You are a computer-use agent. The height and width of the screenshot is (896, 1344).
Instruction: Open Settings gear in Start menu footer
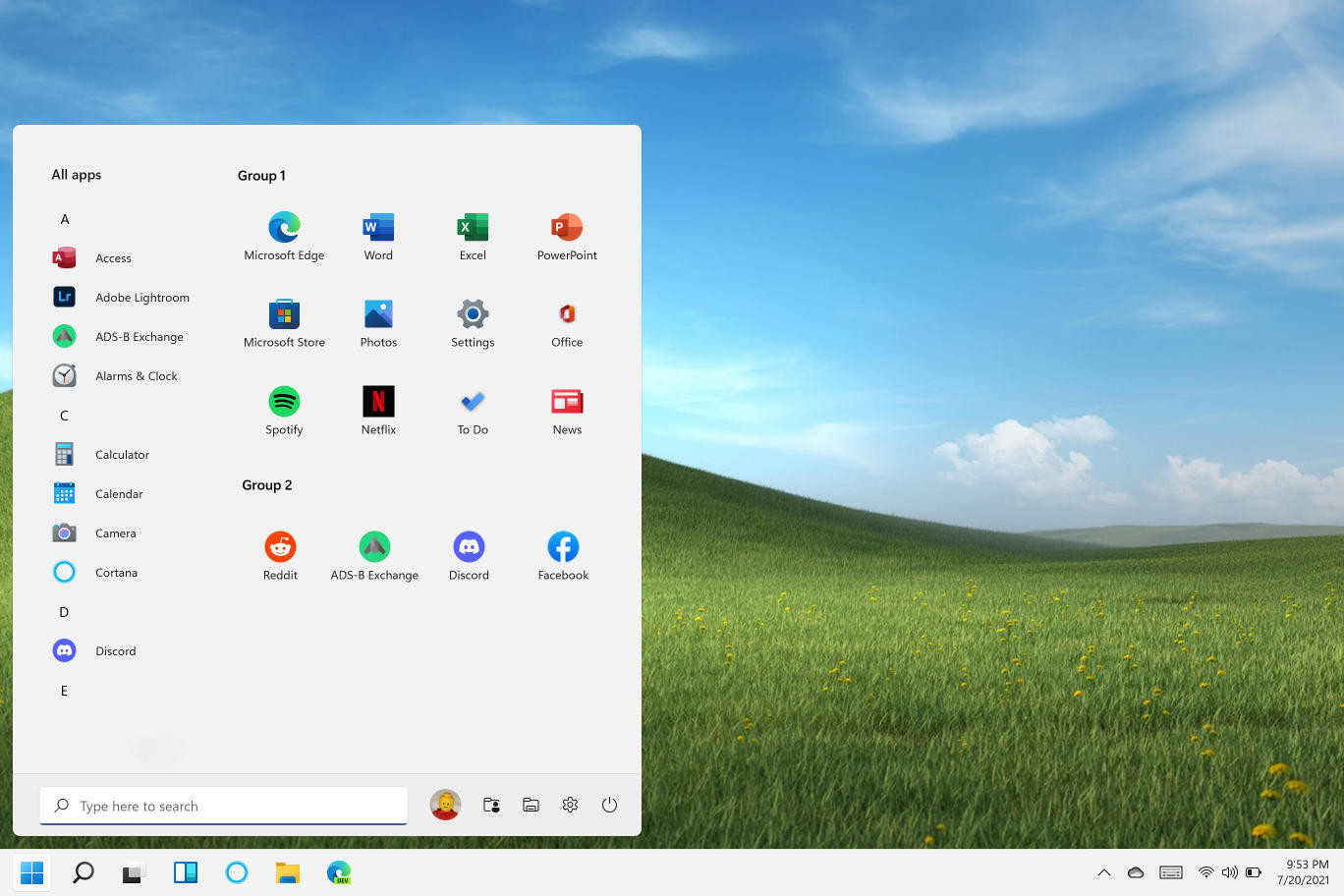570,805
